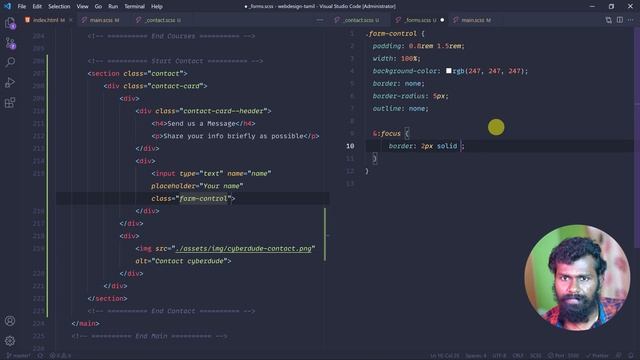Click the placeholder="Your name" attribute
Viewport: 640px width, 360px height.
click(x=197, y=186)
